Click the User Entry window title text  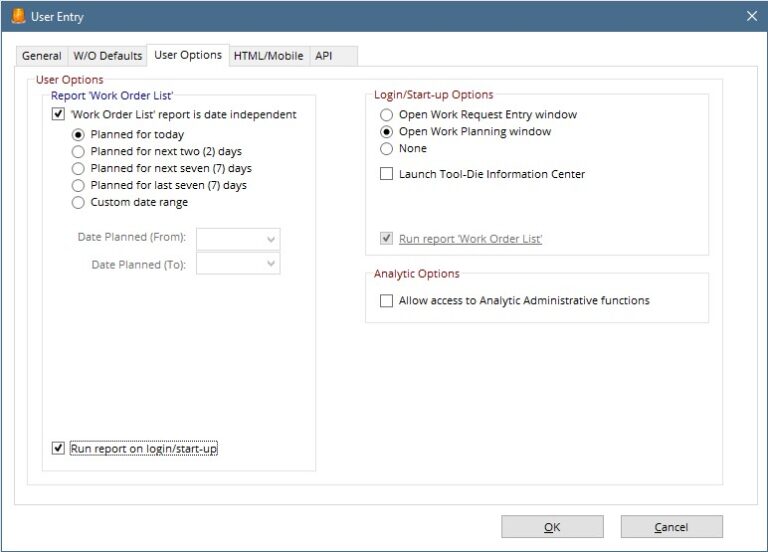point(57,17)
